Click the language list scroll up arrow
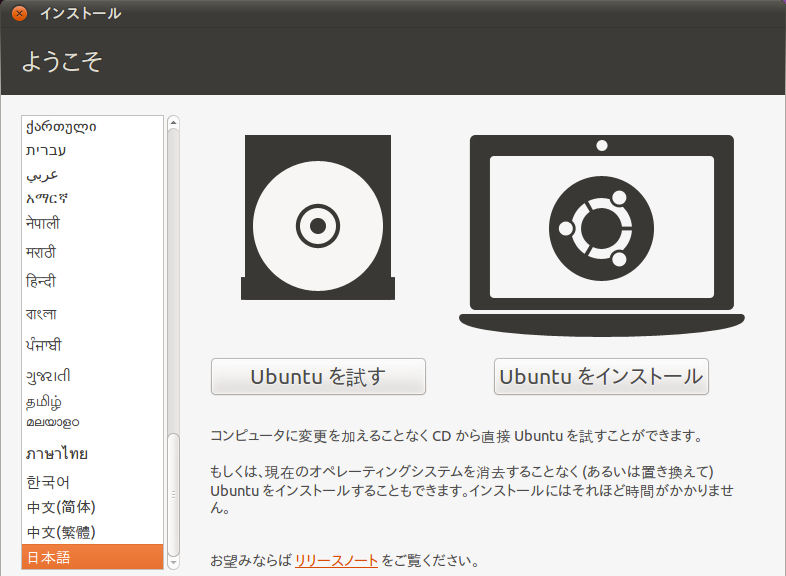This screenshot has height=576, width=786. click(x=173, y=122)
